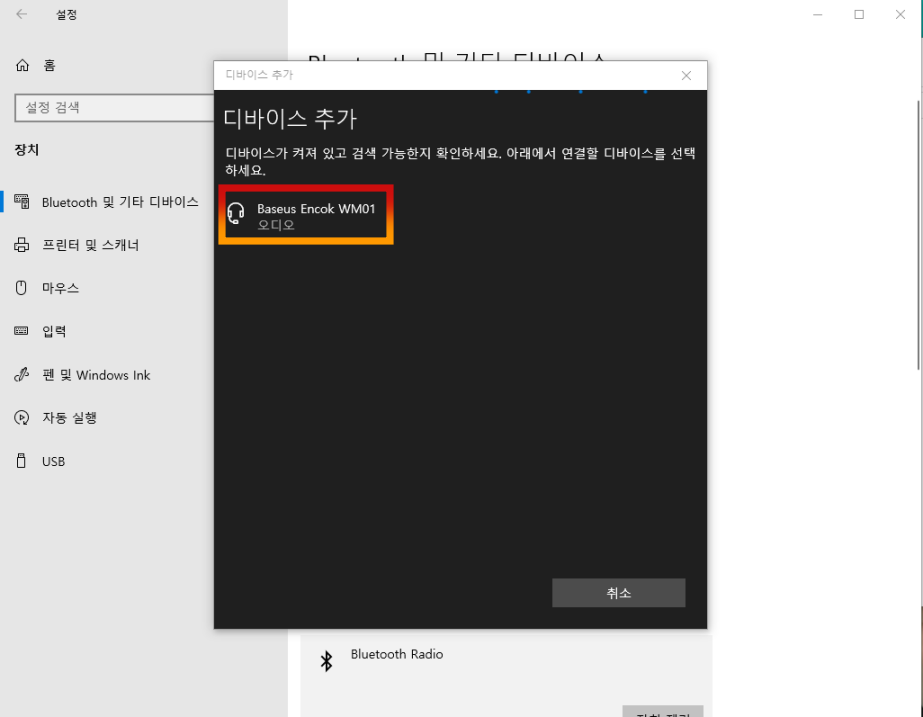The image size is (923, 717).
Task: Open the '마우스' settings section
Action: coord(59,288)
